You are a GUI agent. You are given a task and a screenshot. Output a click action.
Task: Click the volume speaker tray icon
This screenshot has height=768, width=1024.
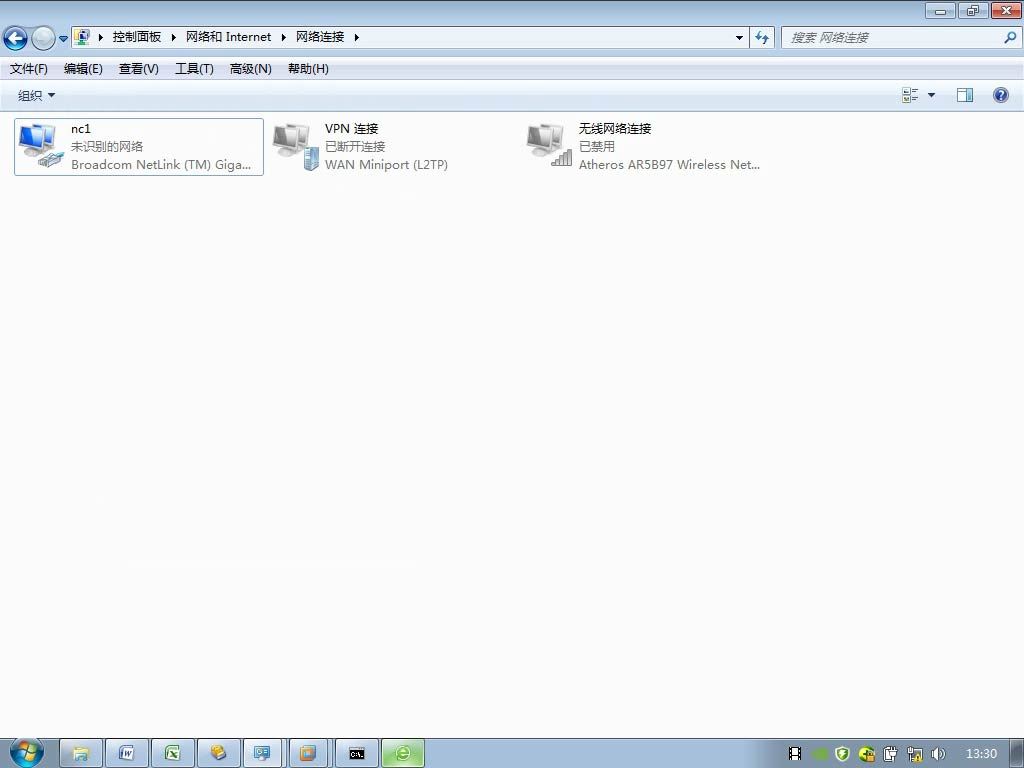click(x=938, y=754)
